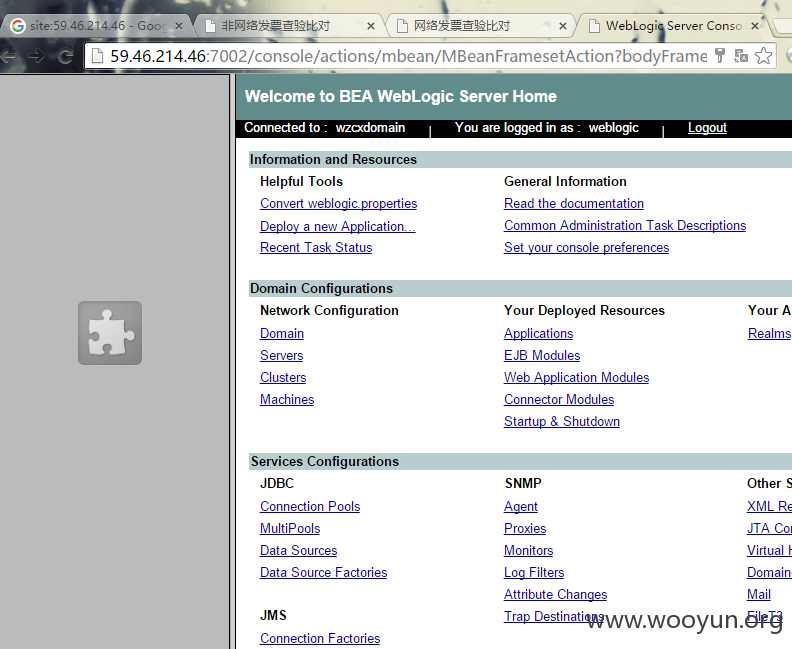Viewport: 792px width, 649px height.
Task: Open the Applications link
Action: (538, 333)
